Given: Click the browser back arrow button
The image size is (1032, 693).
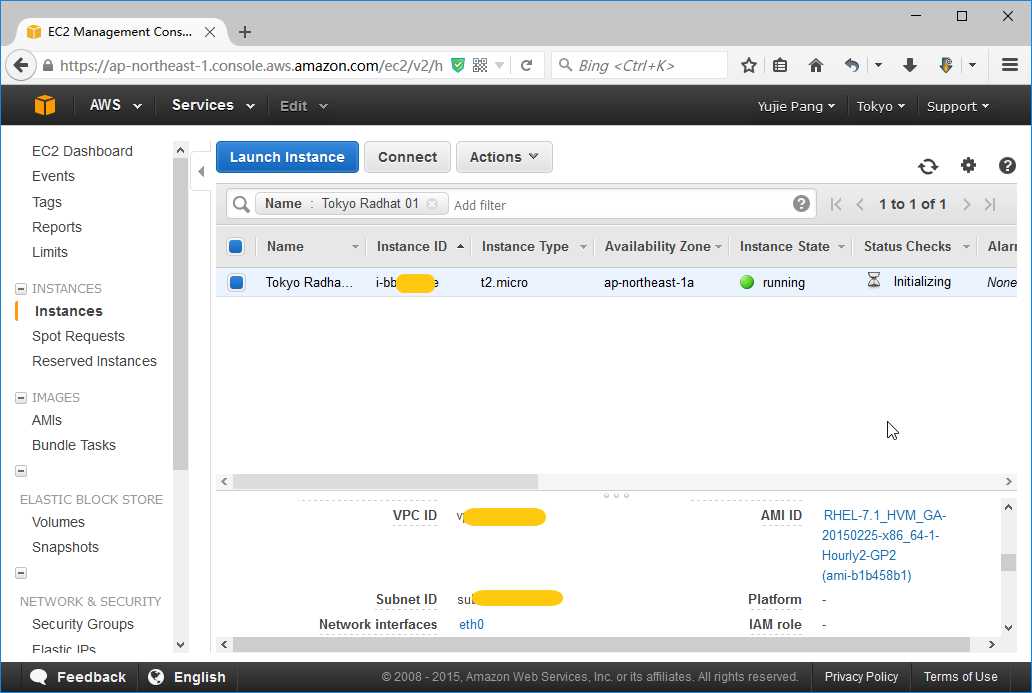Looking at the screenshot, I should tap(20, 65).
